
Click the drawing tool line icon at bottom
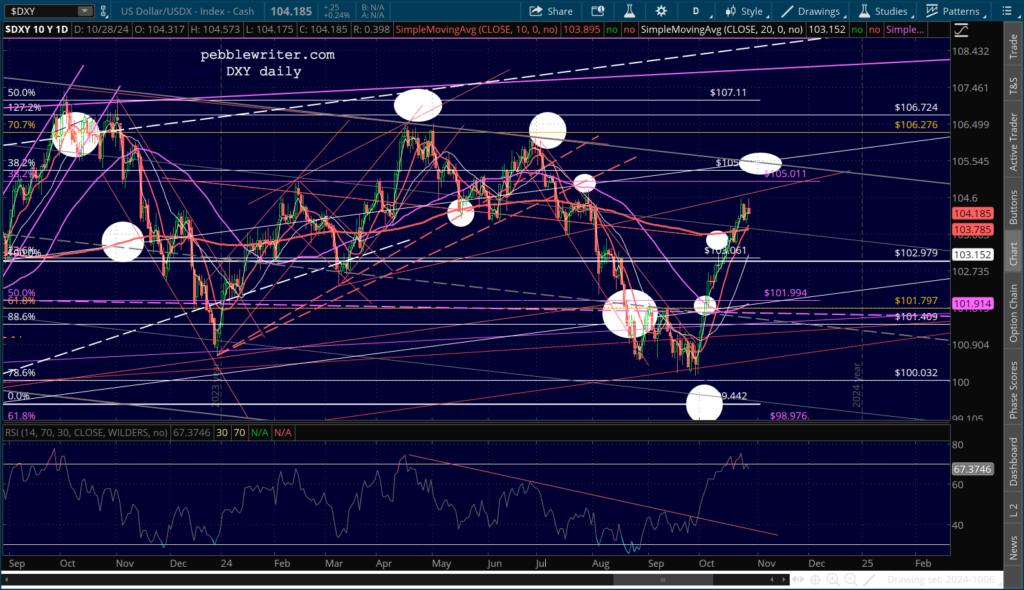[x=869, y=580]
